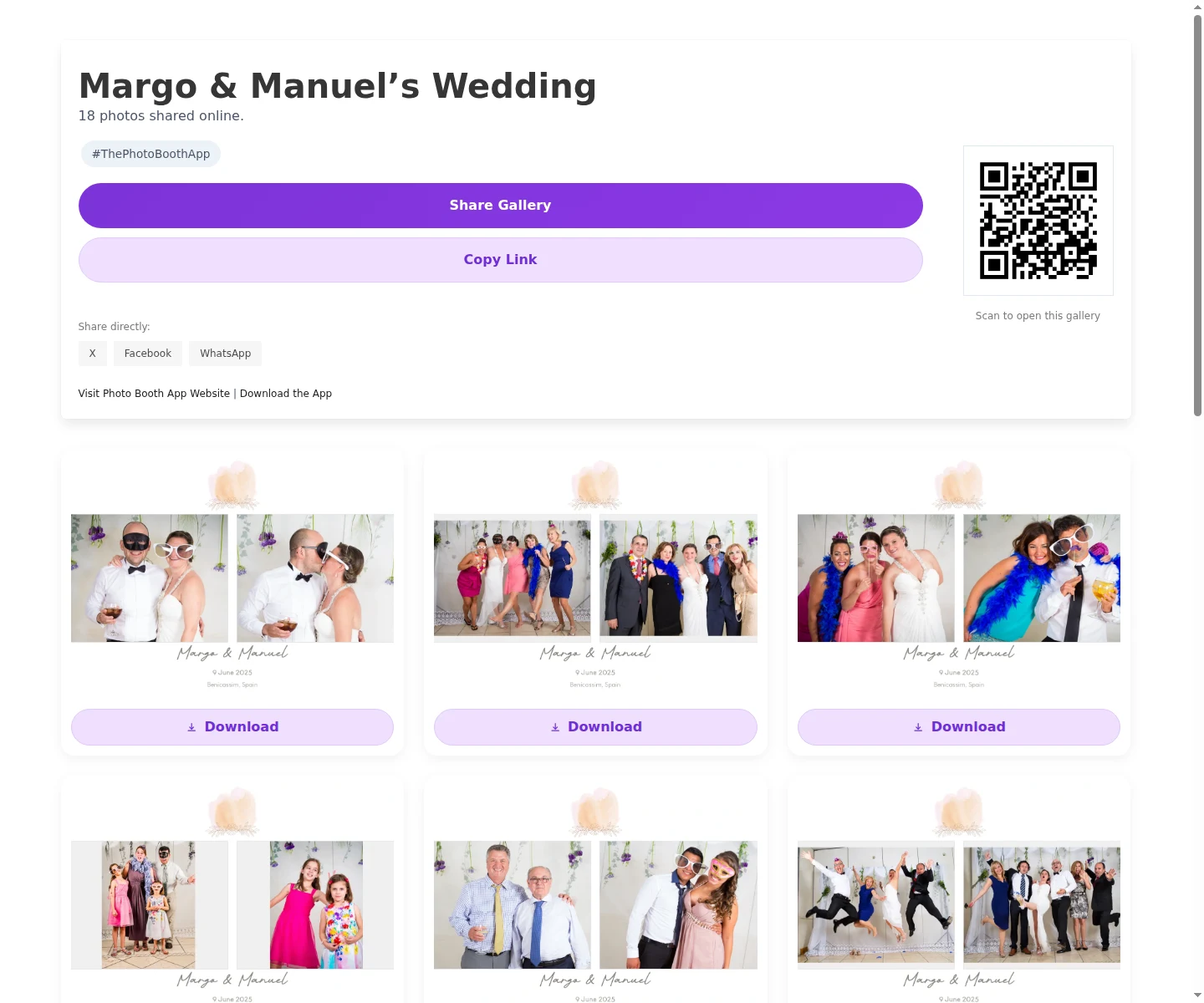The width and height of the screenshot is (1204, 1003).
Task: Open the photo of two men in ties
Action: pos(595,894)
